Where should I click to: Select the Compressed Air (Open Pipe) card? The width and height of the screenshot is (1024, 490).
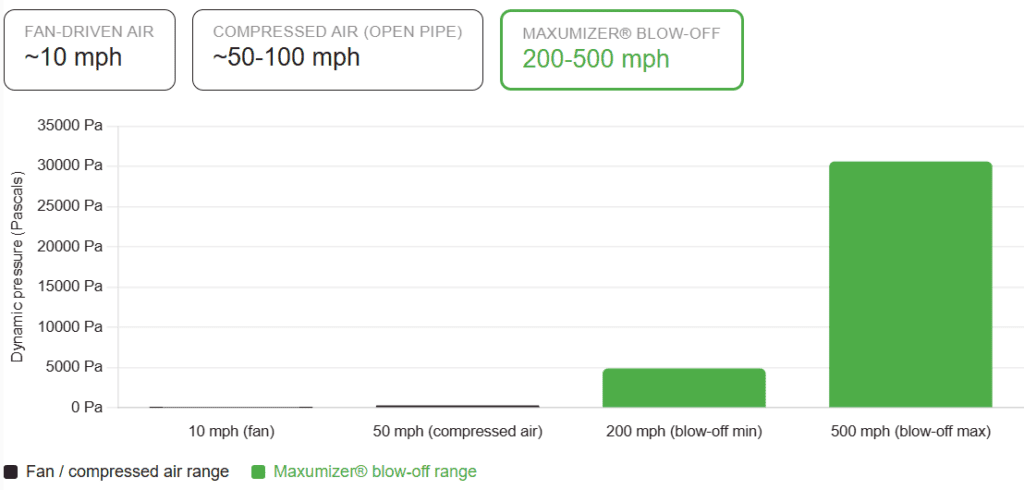(x=338, y=50)
